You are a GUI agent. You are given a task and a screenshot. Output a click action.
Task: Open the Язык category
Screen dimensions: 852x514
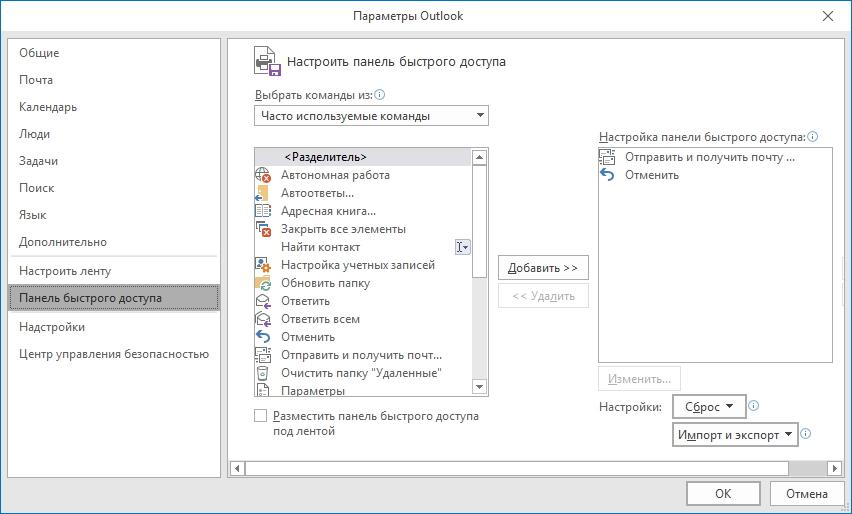[33, 215]
